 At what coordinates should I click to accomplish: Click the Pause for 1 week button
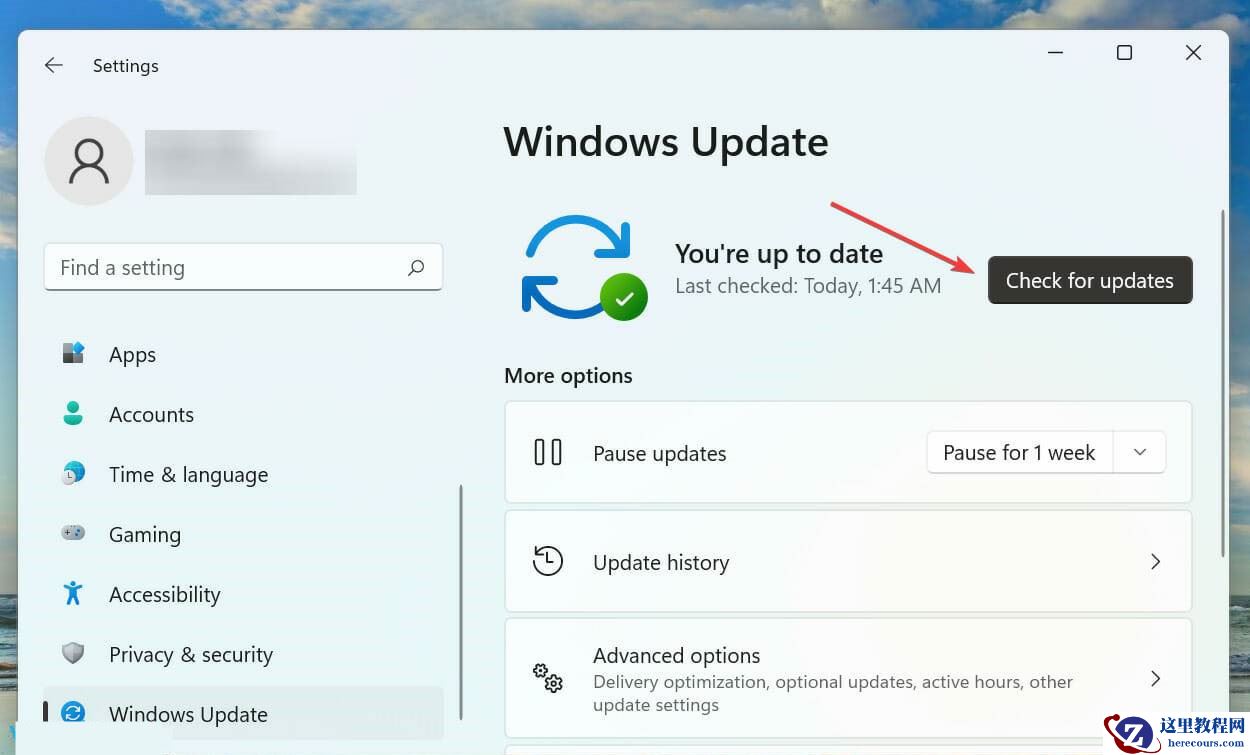point(1019,452)
